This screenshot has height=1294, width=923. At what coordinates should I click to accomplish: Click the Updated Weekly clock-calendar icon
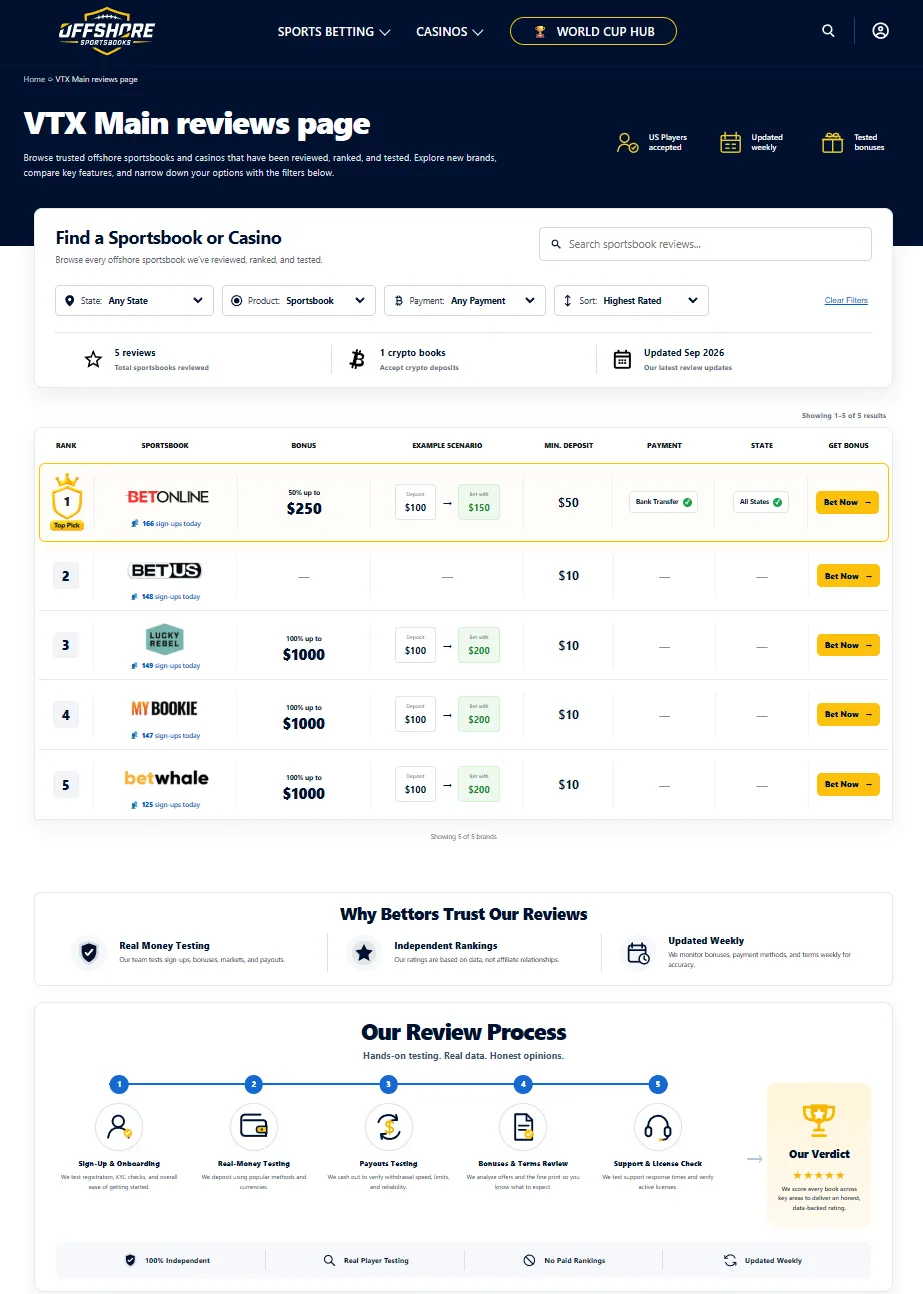point(638,953)
